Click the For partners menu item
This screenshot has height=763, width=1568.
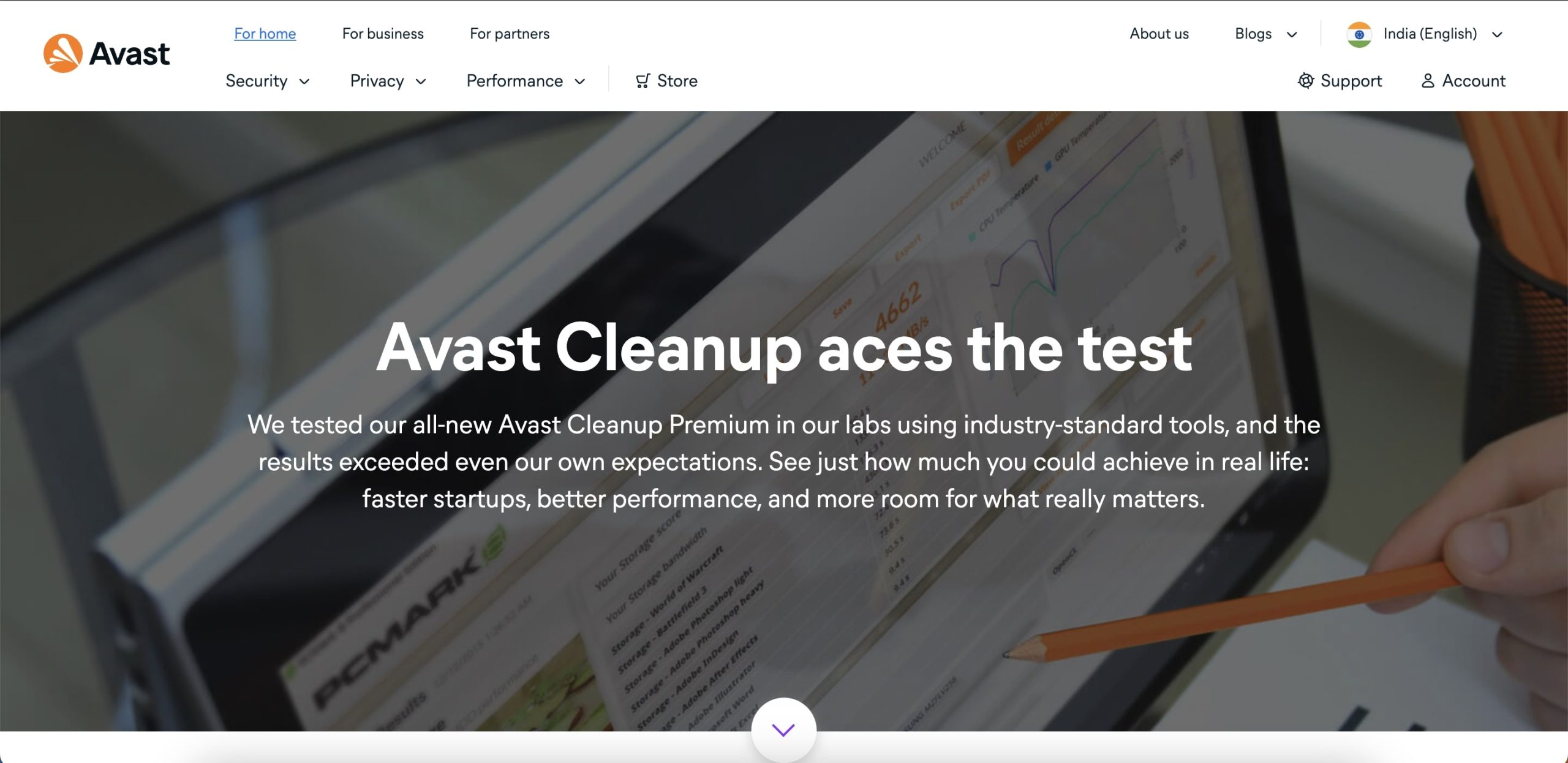coord(510,33)
